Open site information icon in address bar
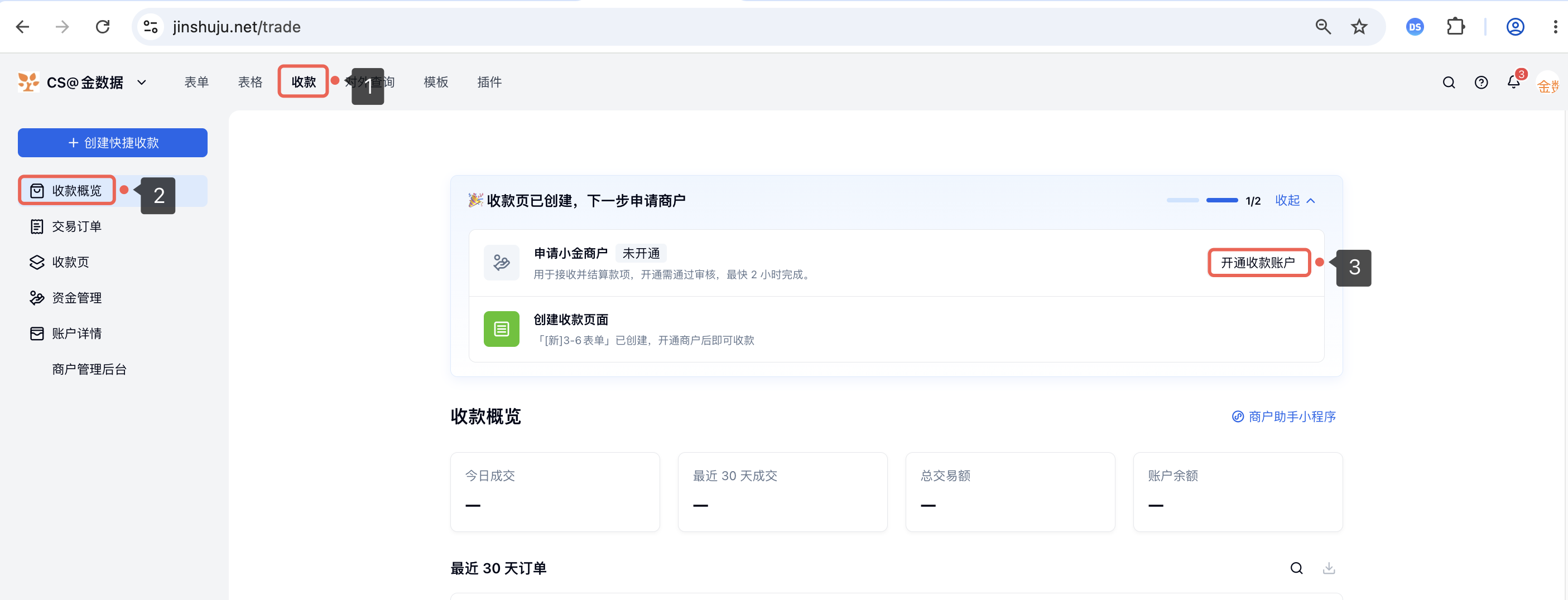 tap(150, 27)
